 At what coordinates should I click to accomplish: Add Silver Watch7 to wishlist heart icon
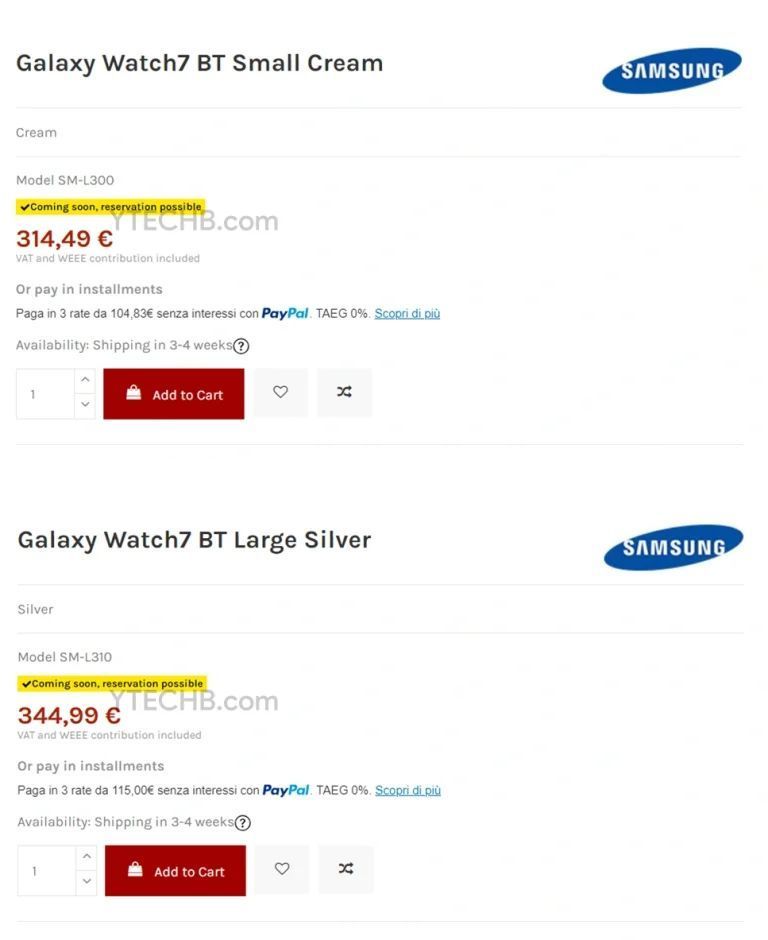coord(282,870)
